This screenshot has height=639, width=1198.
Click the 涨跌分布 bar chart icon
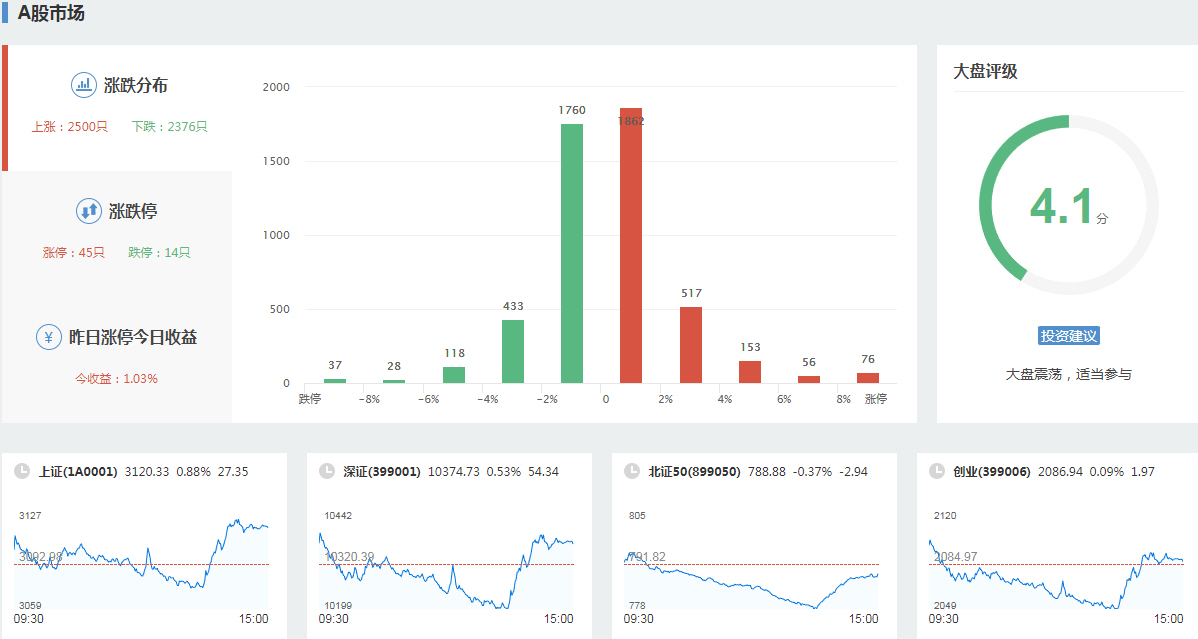(x=83, y=85)
